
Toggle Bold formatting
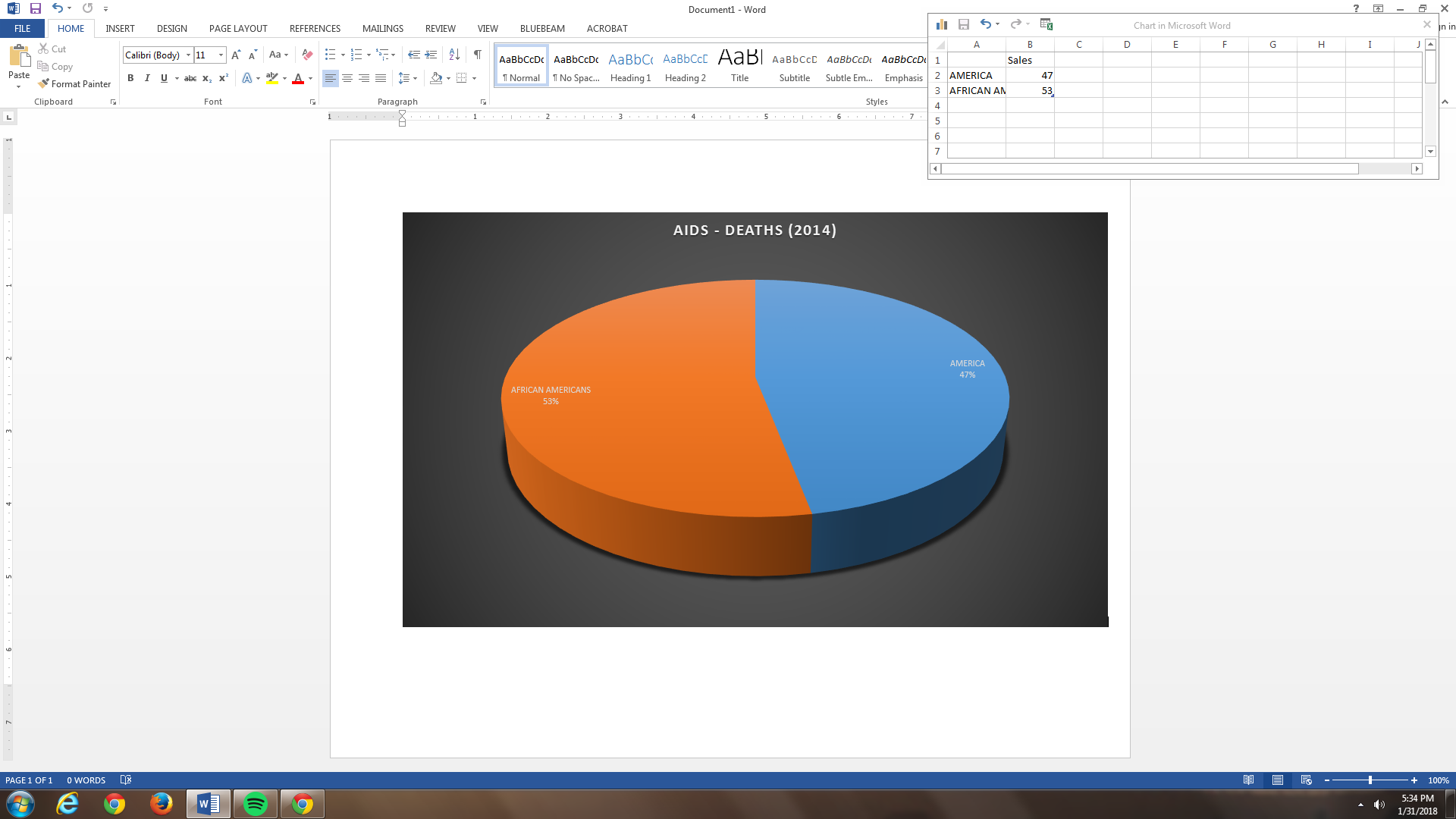click(130, 78)
